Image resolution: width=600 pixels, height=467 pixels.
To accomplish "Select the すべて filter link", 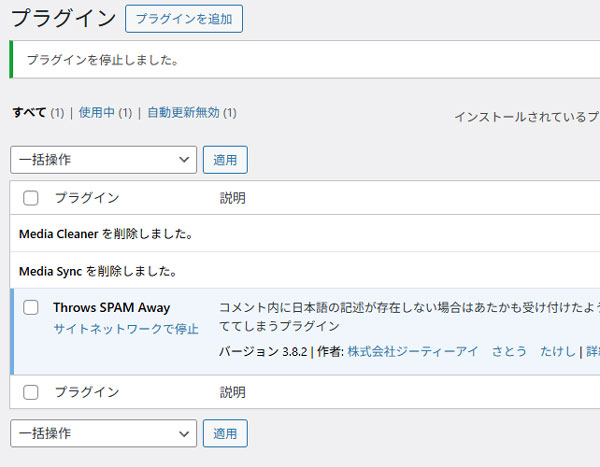I will tap(29, 112).
